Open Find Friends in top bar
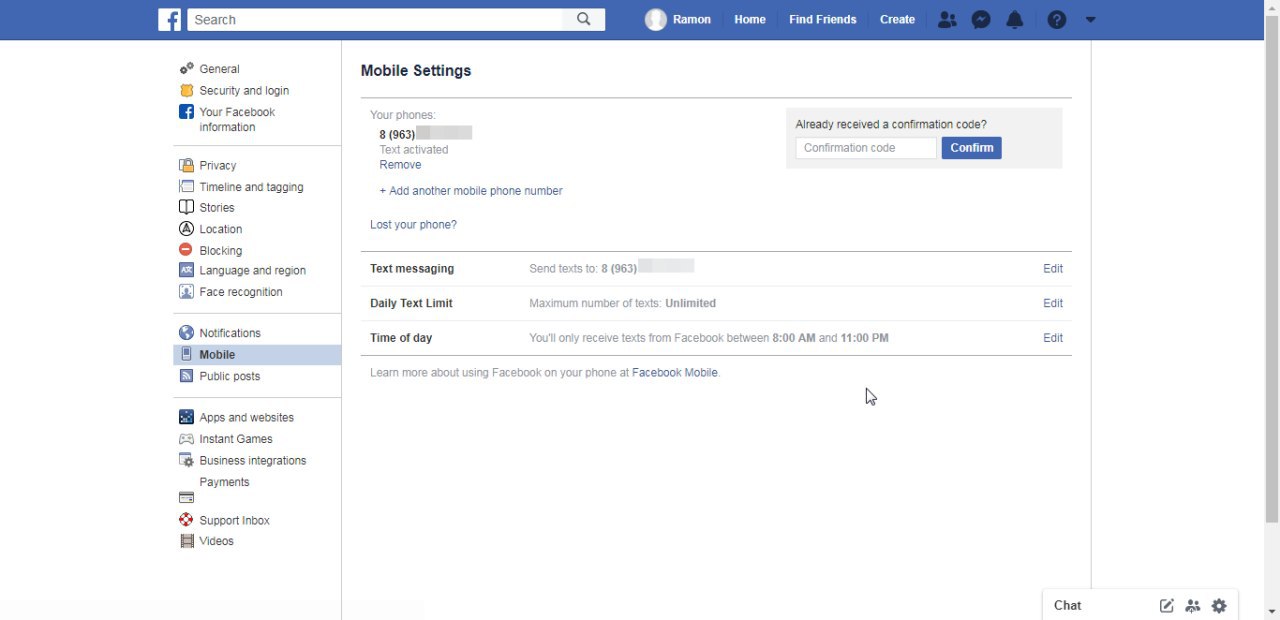 (823, 20)
